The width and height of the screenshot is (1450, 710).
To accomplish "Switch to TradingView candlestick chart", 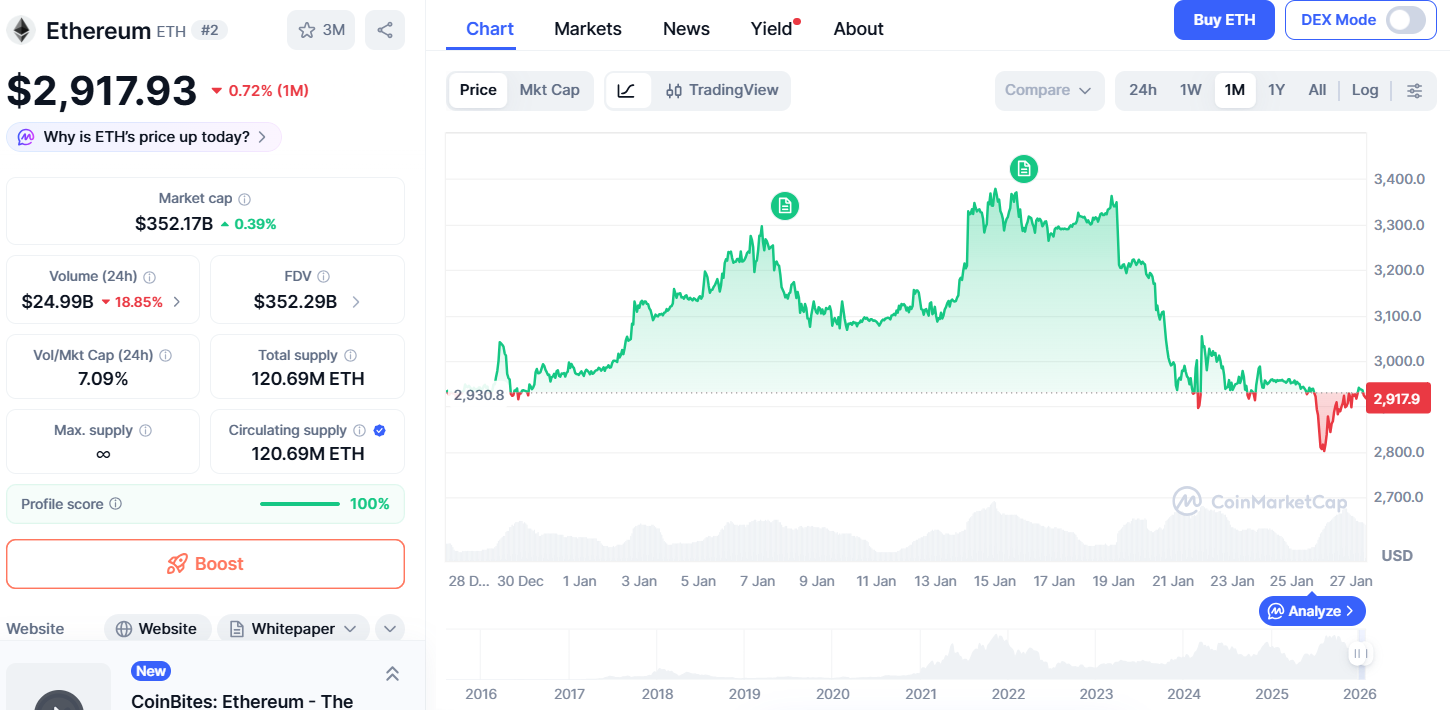I will pyautogui.click(x=722, y=90).
